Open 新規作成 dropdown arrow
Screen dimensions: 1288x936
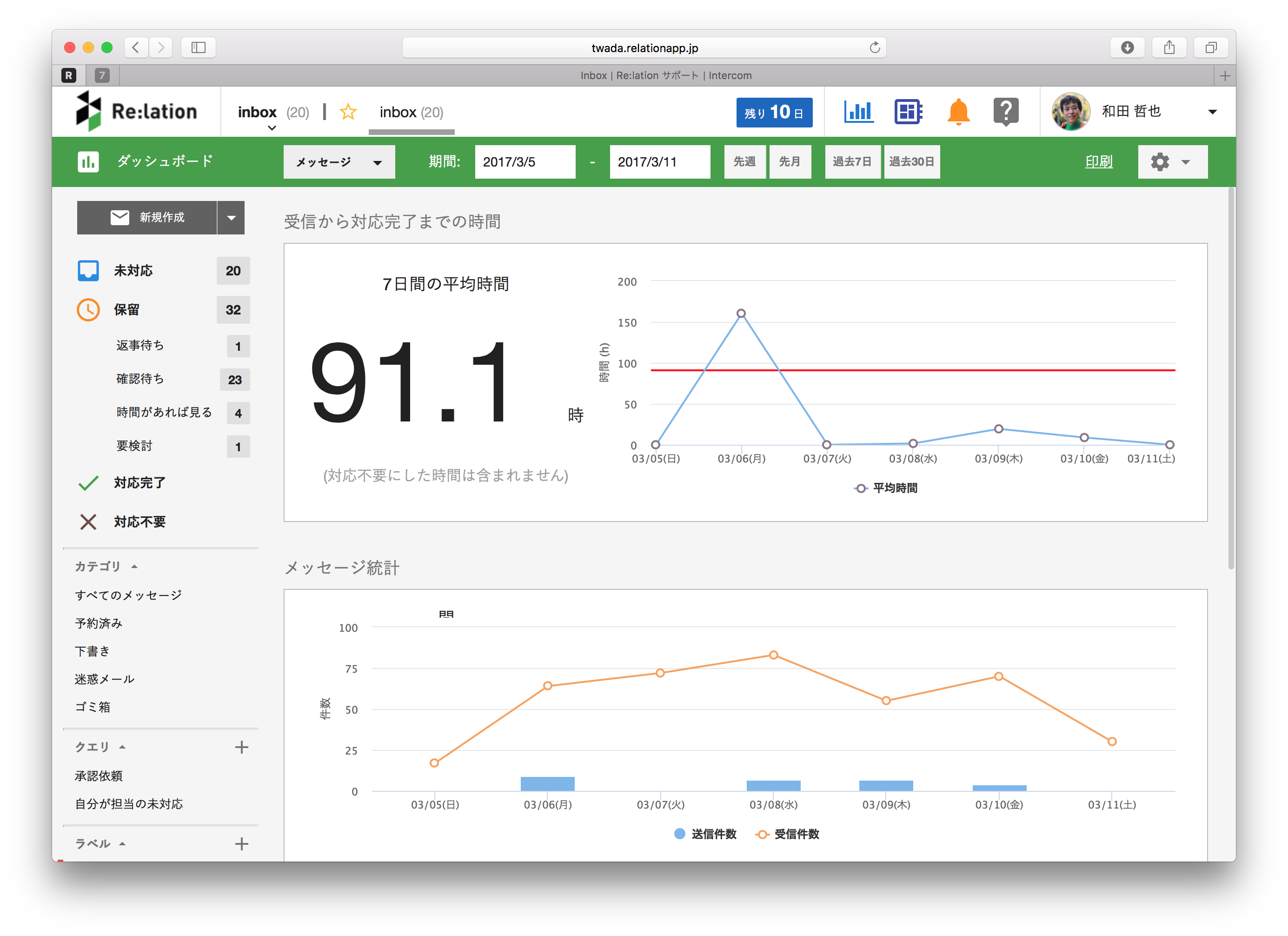click(231, 218)
